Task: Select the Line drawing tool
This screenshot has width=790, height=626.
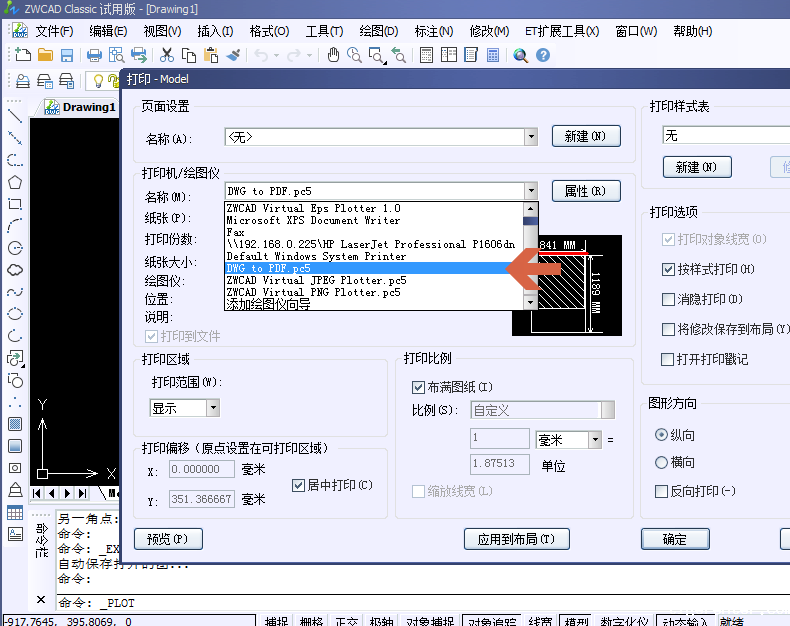Action: 15,116
